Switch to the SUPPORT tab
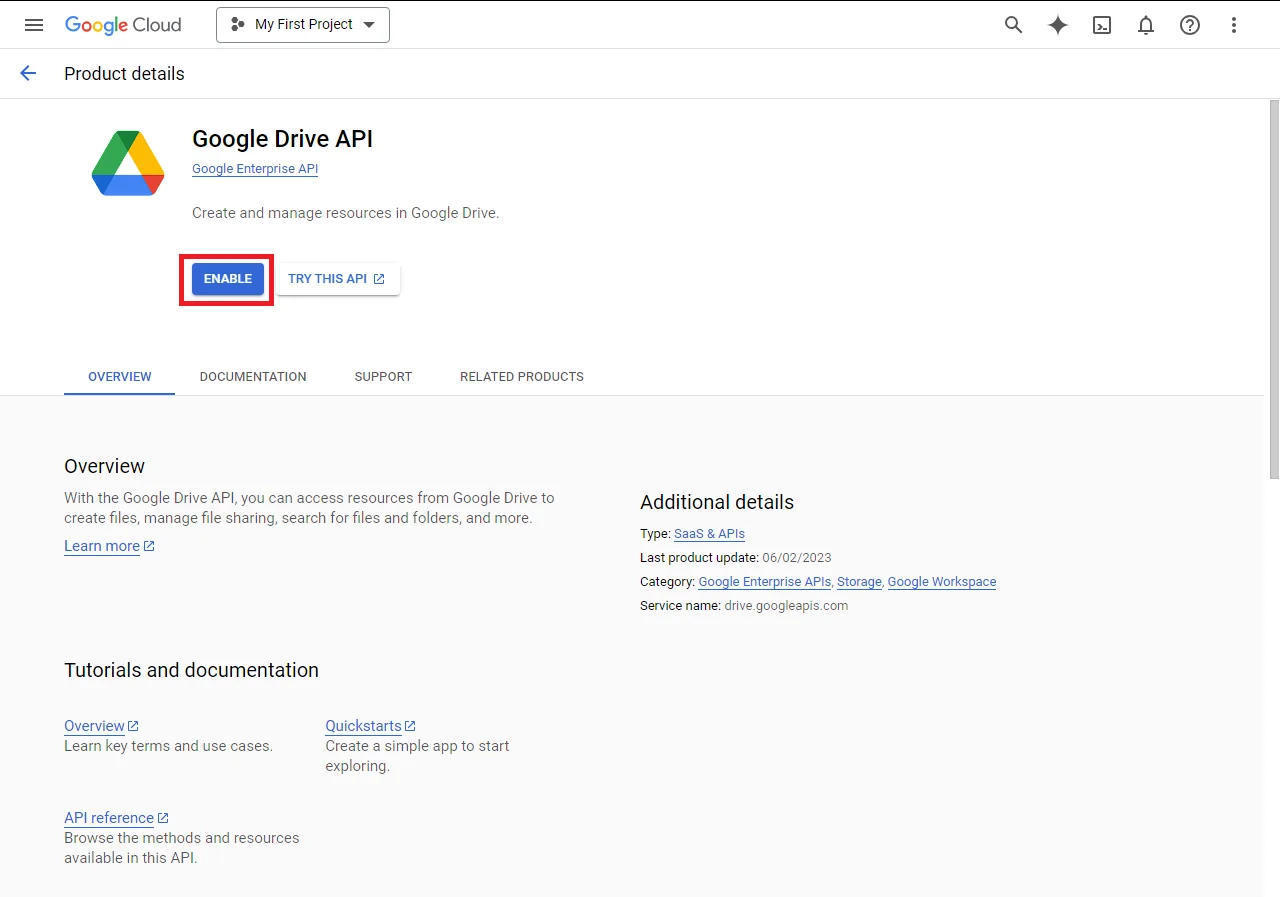 click(x=383, y=377)
